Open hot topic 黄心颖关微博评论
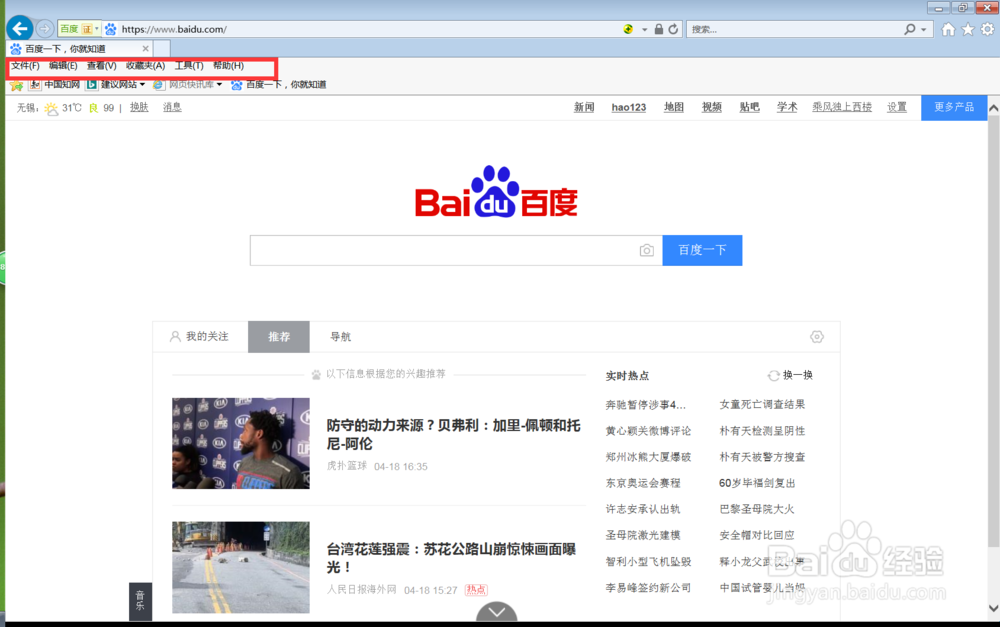 (x=648, y=431)
